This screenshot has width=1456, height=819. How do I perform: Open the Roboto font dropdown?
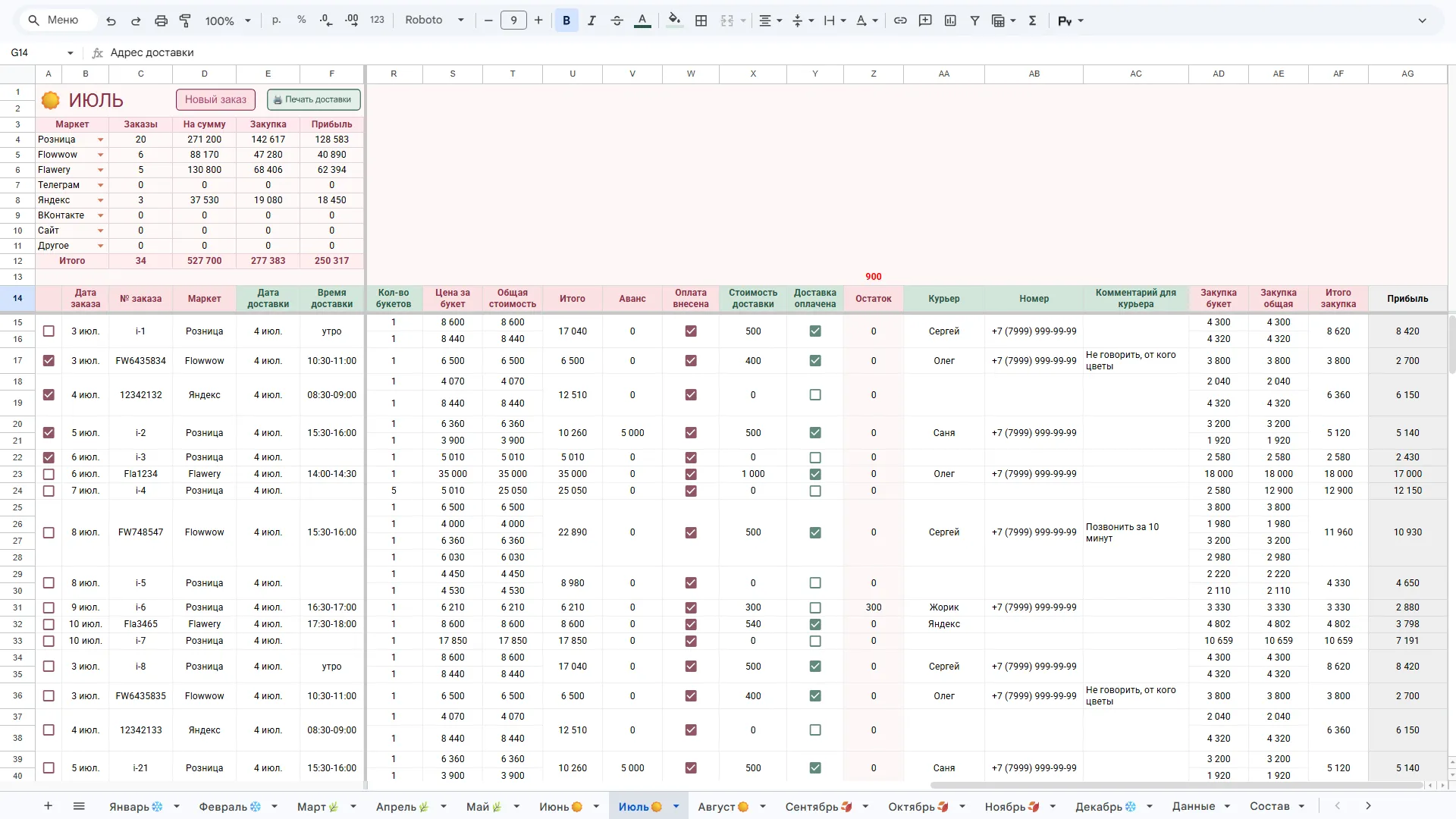(434, 20)
